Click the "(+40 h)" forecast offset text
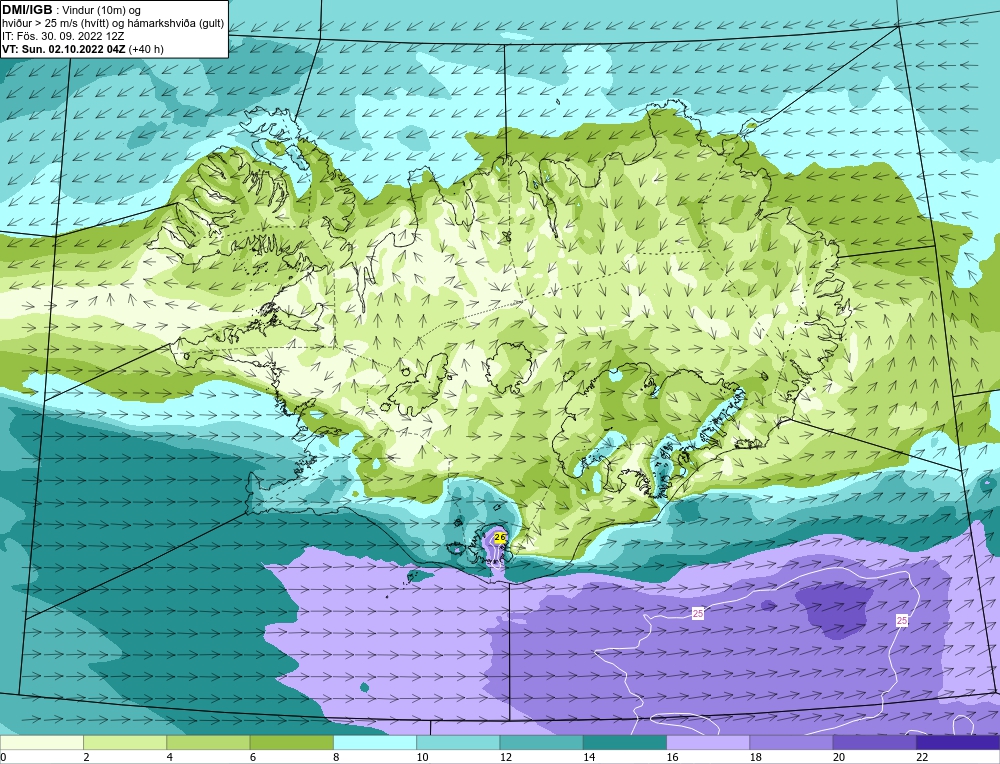 click(x=146, y=49)
